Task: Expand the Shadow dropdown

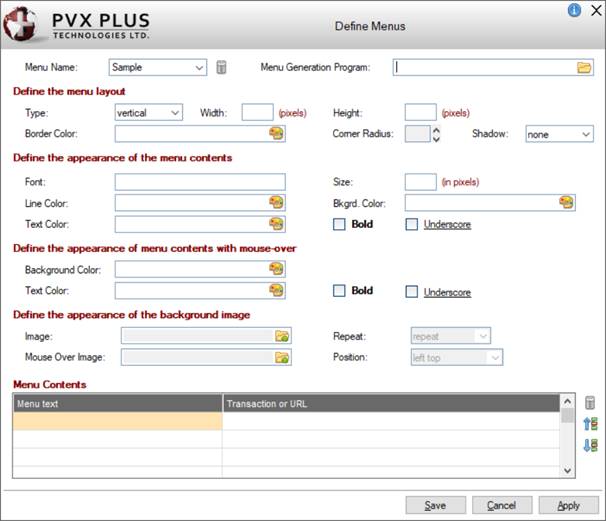Action: tap(585, 134)
